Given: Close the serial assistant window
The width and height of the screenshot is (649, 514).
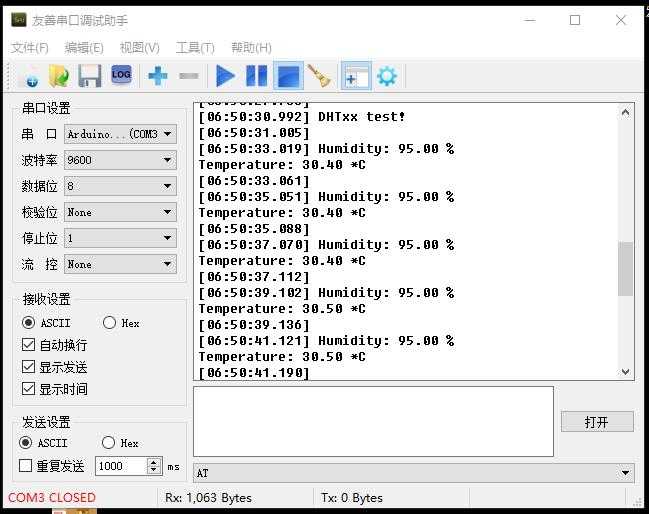Looking at the screenshot, I should pos(621,20).
